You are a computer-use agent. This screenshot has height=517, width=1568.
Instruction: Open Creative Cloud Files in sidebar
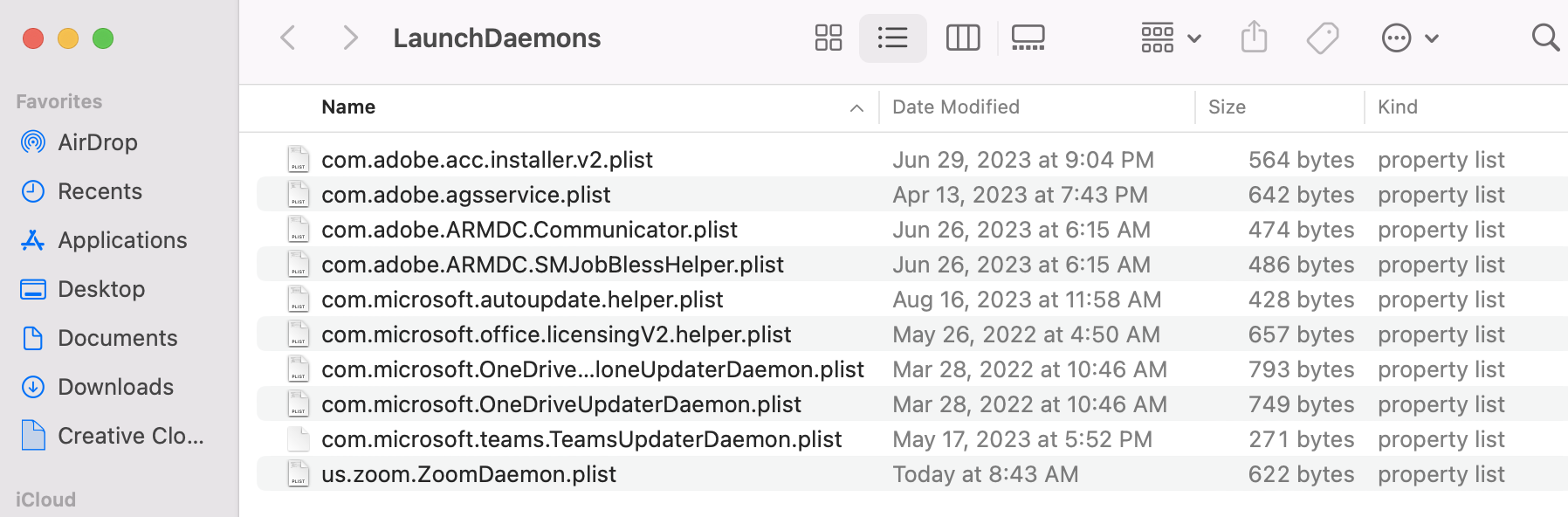(x=129, y=436)
